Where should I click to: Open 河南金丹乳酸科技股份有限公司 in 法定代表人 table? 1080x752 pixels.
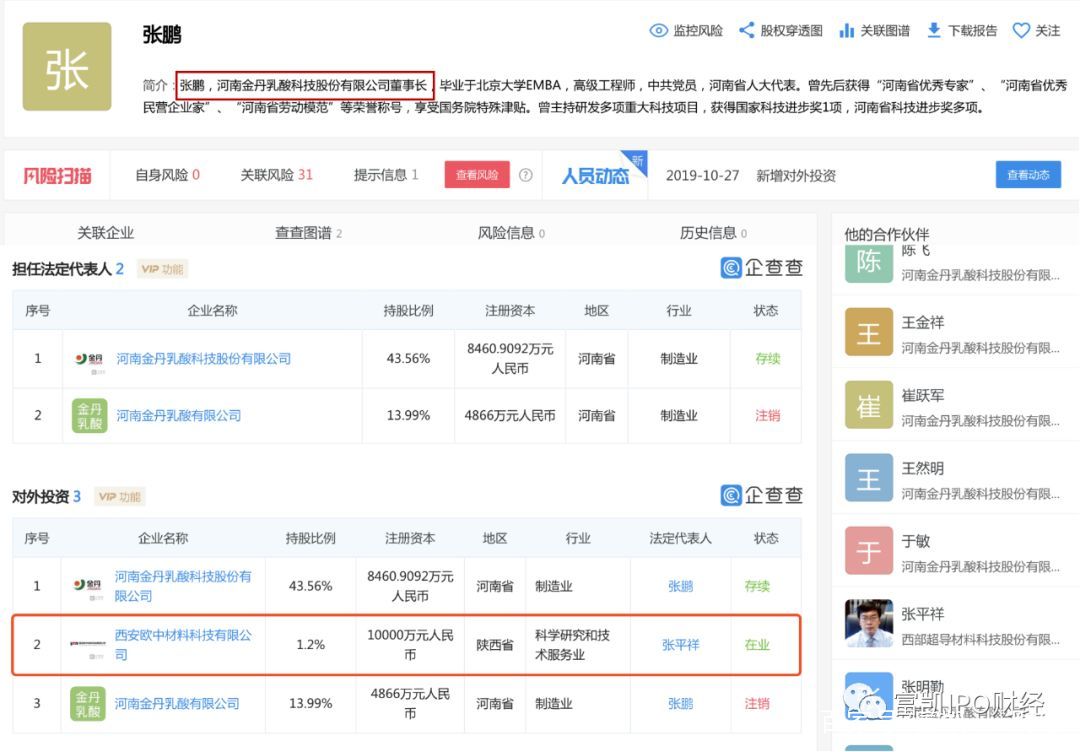pyautogui.click(x=203, y=359)
